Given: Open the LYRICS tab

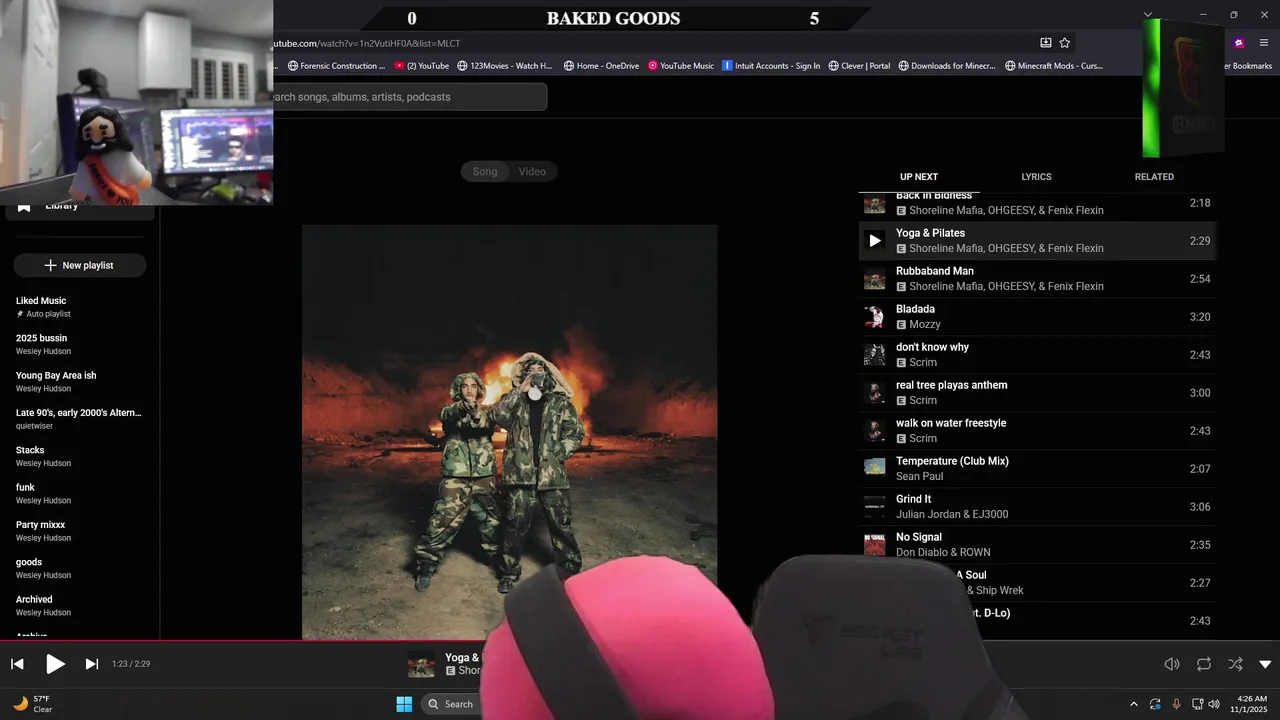Looking at the screenshot, I should click(x=1036, y=177).
